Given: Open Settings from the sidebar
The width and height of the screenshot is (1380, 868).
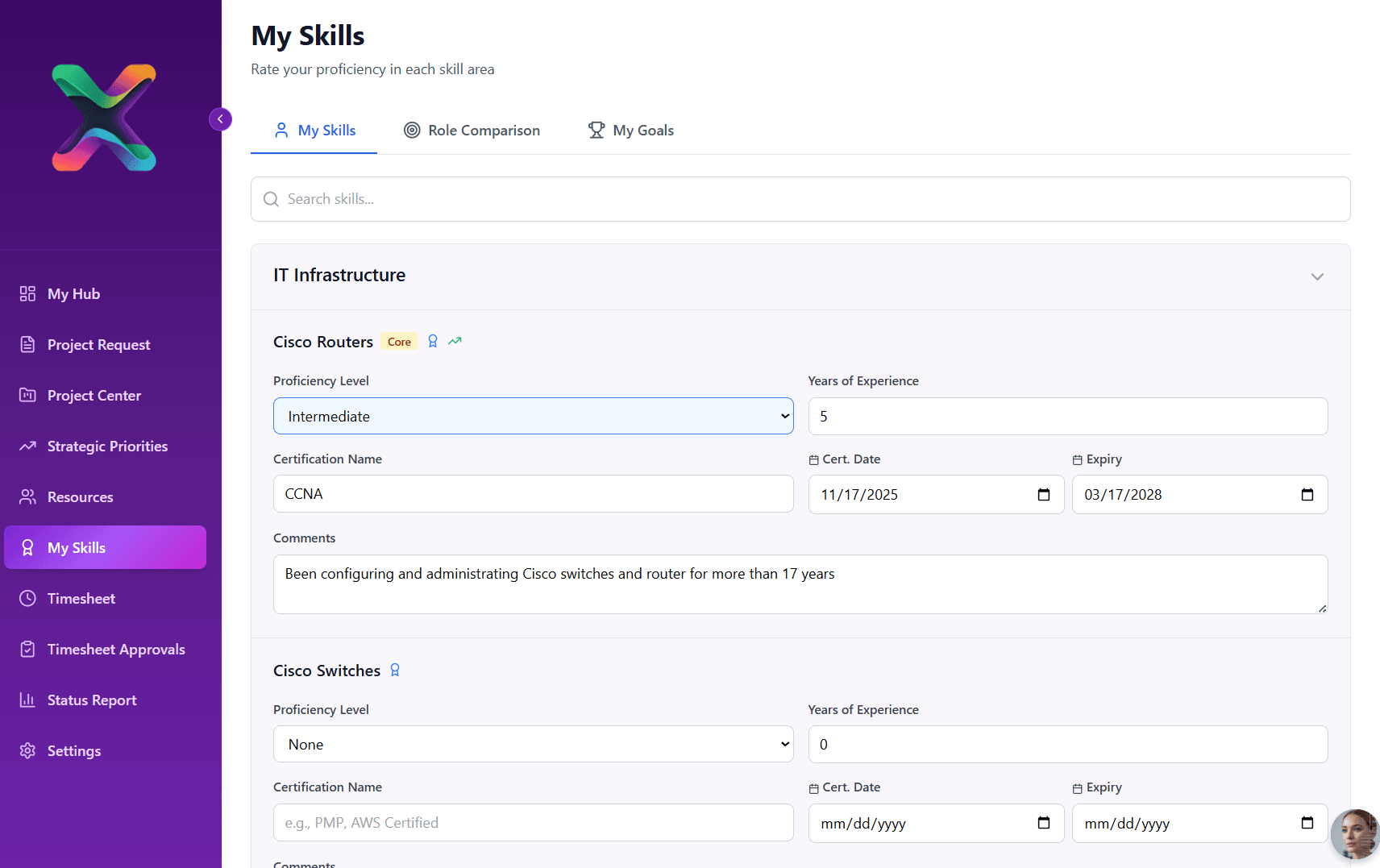Looking at the screenshot, I should coord(105,751).
